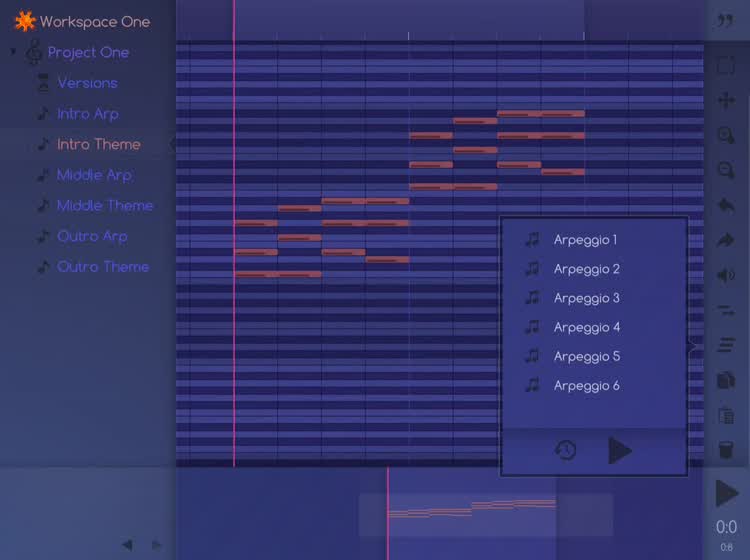The height and width of the screenshot is (560, 750).
Task: Select the Intro Arp track
Action: click(88, 114)
